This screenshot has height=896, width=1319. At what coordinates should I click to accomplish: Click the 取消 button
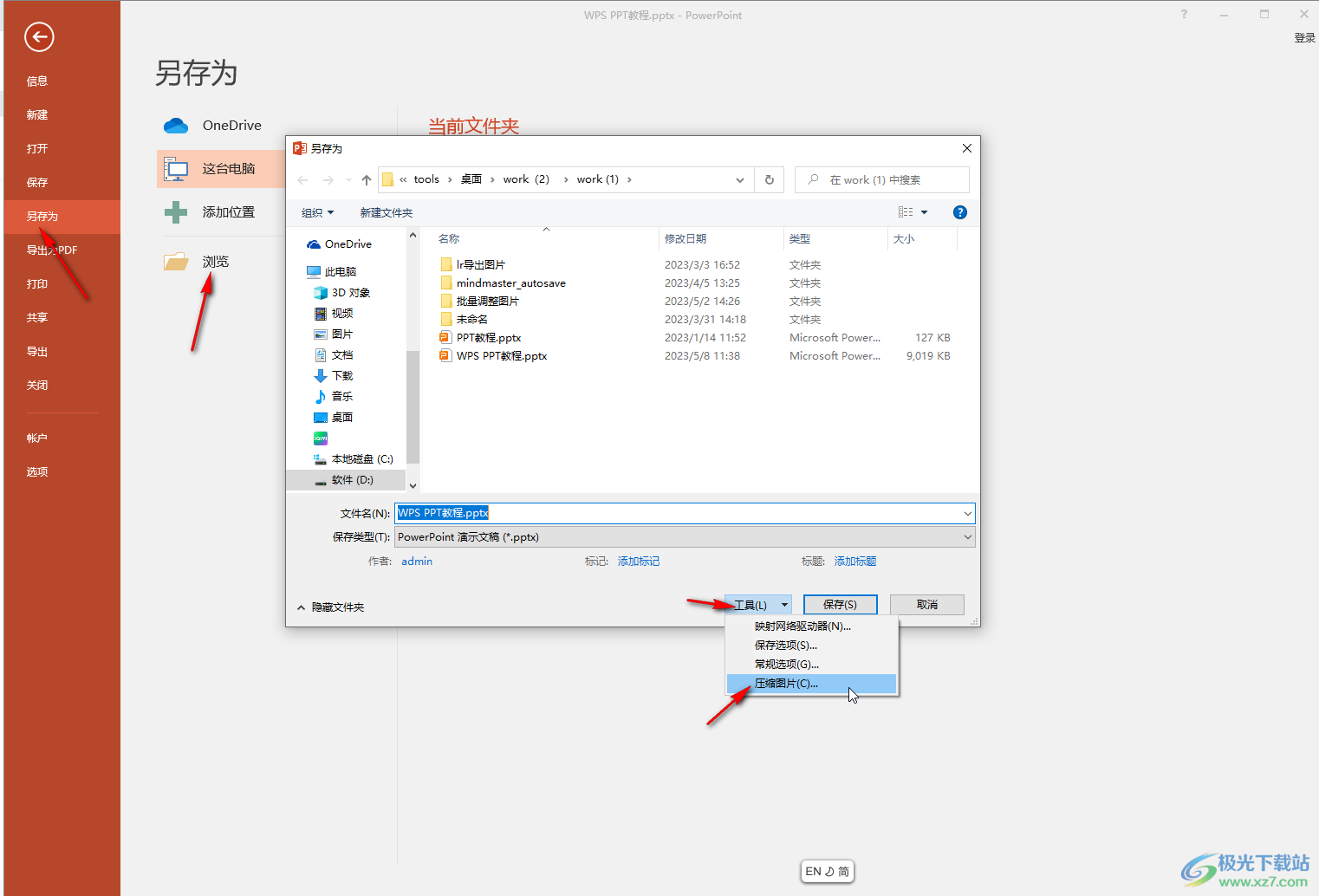pyautogui.click(x=927, y=605)
